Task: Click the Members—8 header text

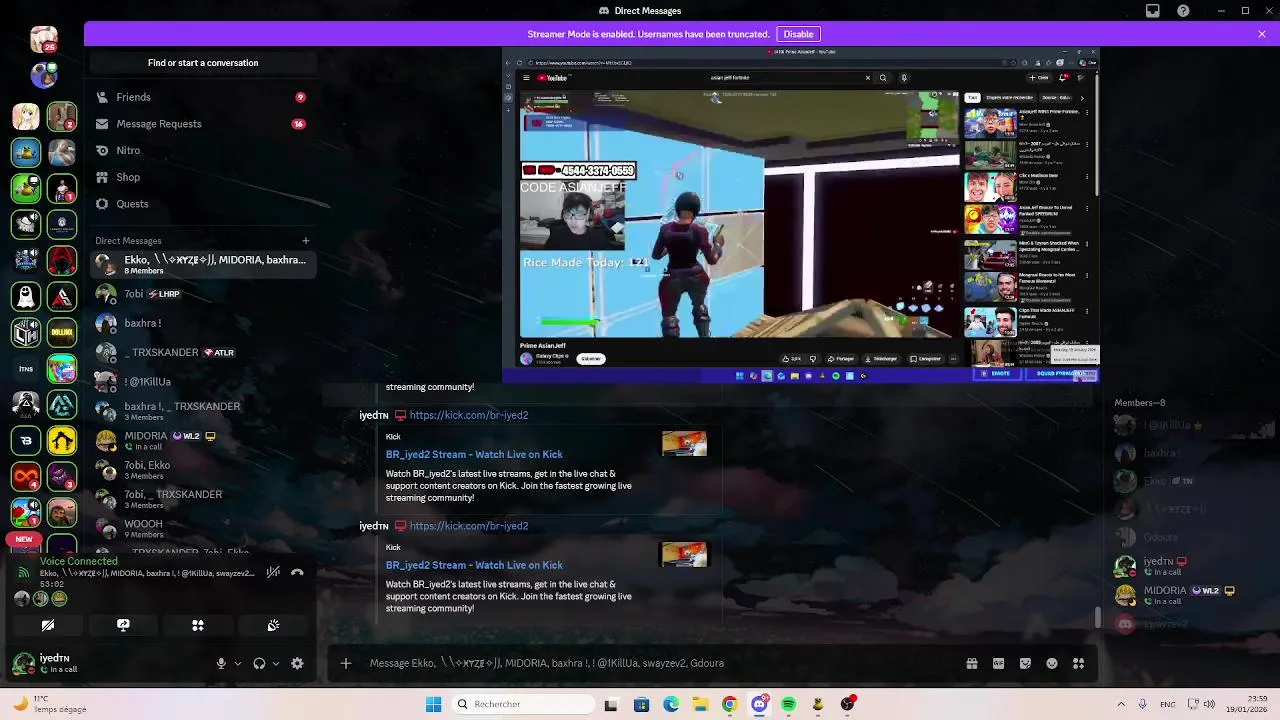Action: pos(1140,403)
